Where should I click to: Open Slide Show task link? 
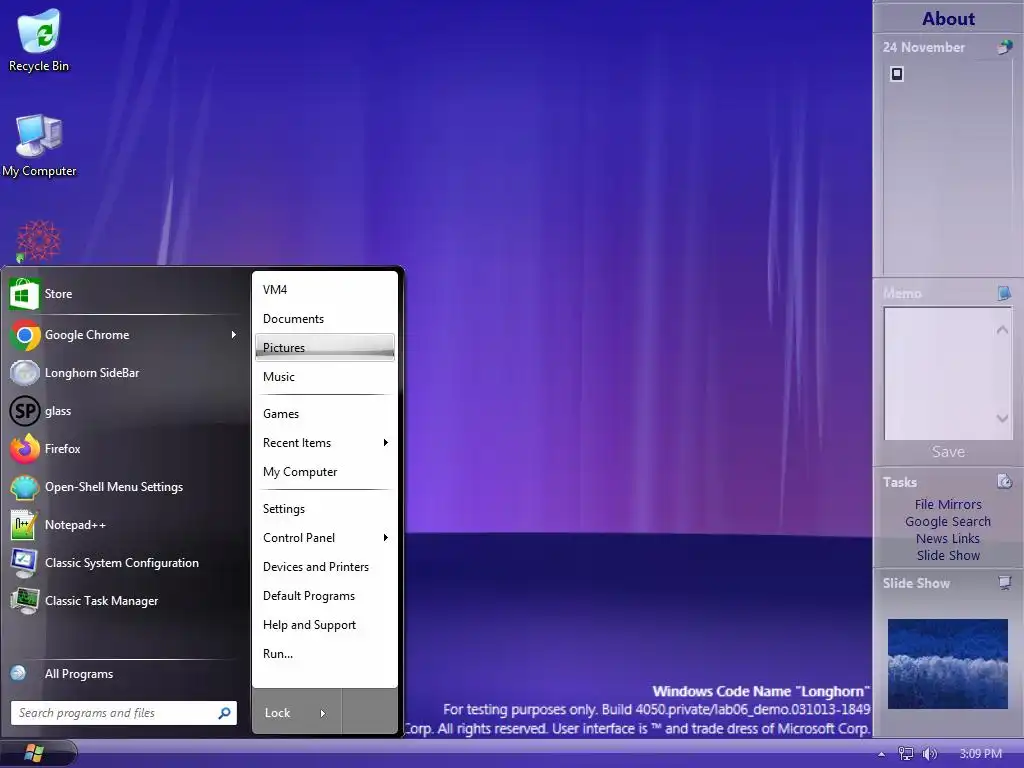[948, 555]
